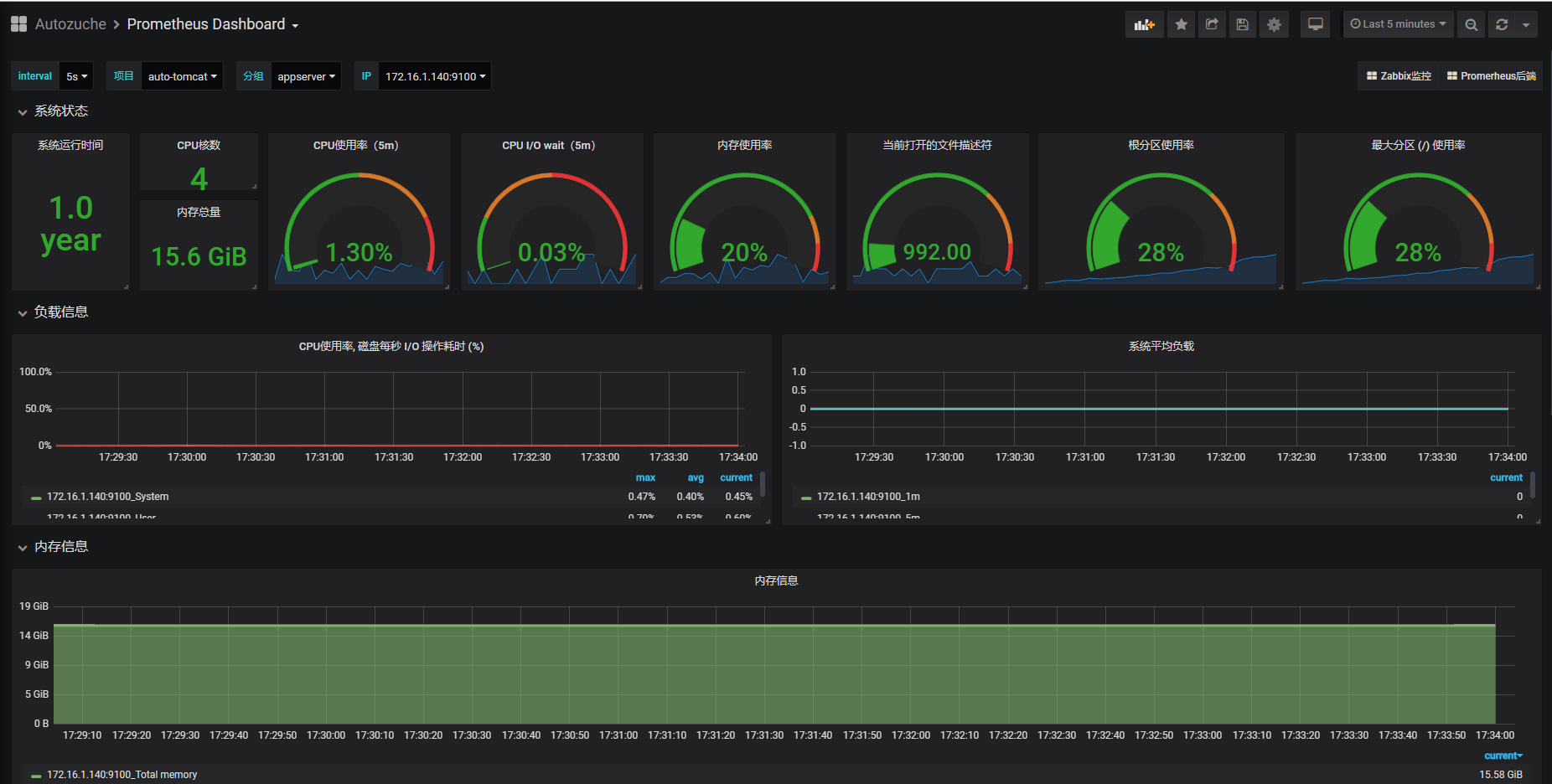This screenshot has height=784, width=1552.
Task: Open the Share dashboard icon
Action: (1212, 24)
